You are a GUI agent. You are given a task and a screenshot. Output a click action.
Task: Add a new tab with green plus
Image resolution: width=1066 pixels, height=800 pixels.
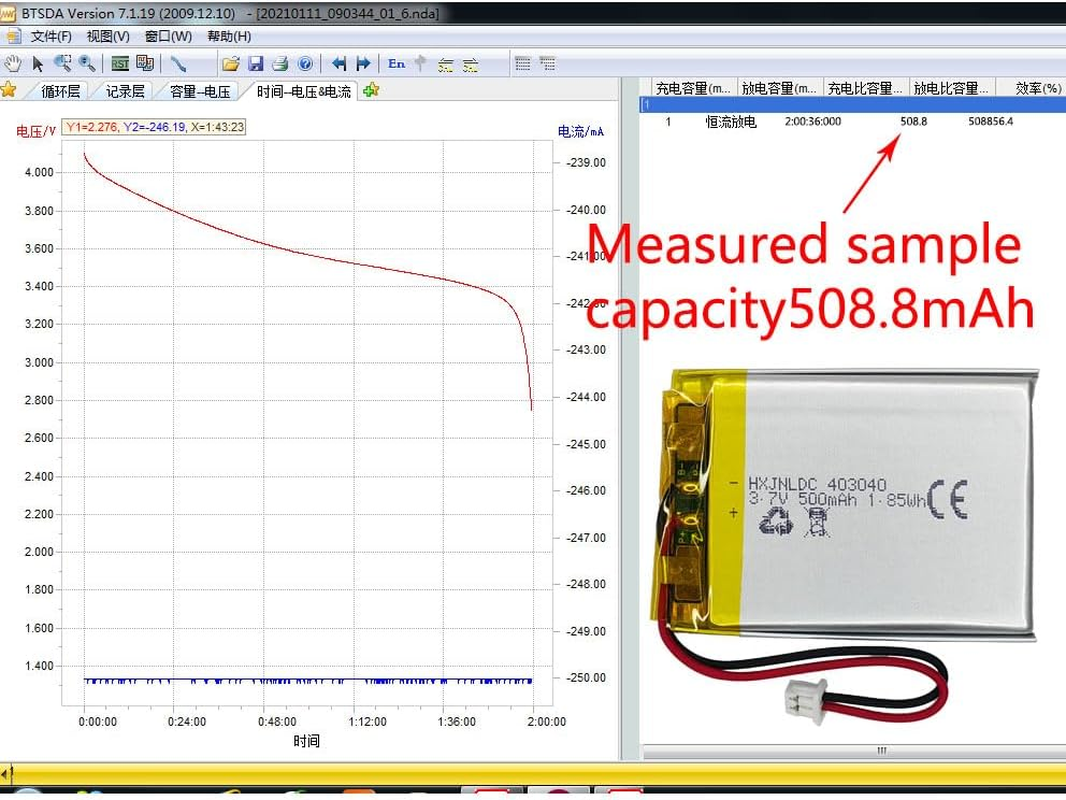(371, 90)
